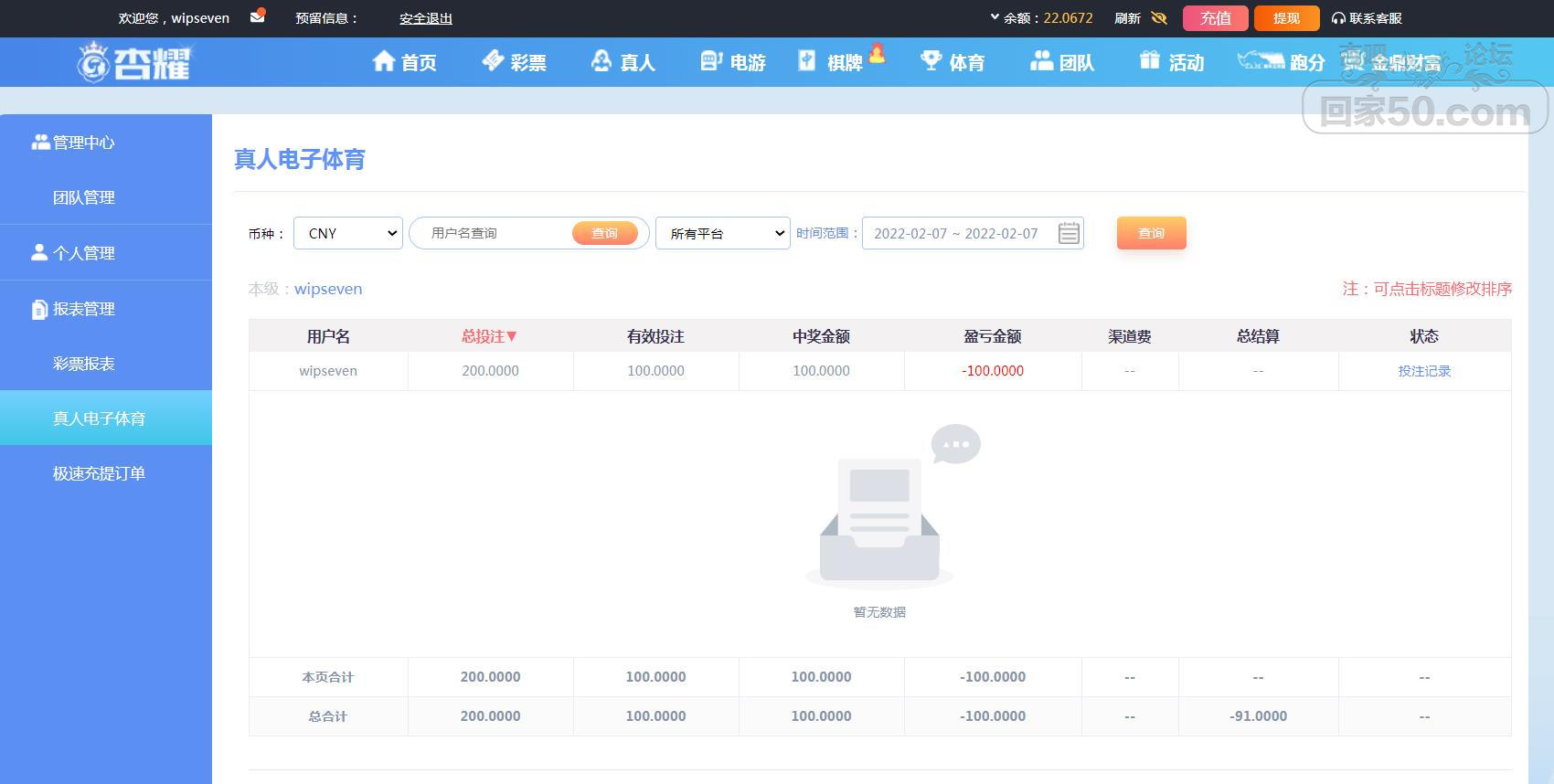
Task: Click the headset customer service icon
Action: click(x=1338, y=18)
